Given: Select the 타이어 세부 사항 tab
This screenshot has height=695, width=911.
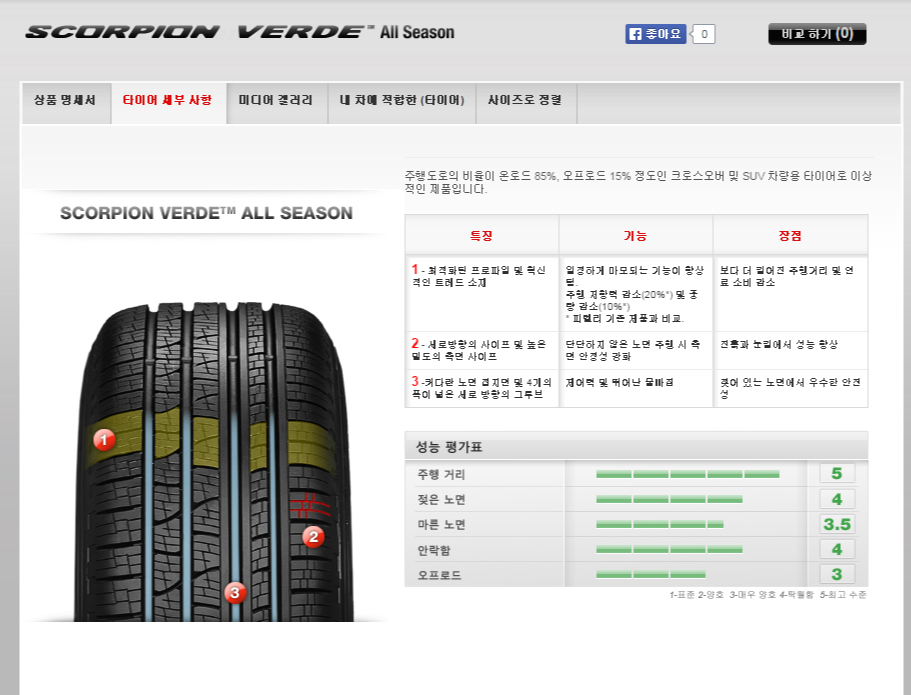Looking at the screenshot, I should click(x=168, y=102).
